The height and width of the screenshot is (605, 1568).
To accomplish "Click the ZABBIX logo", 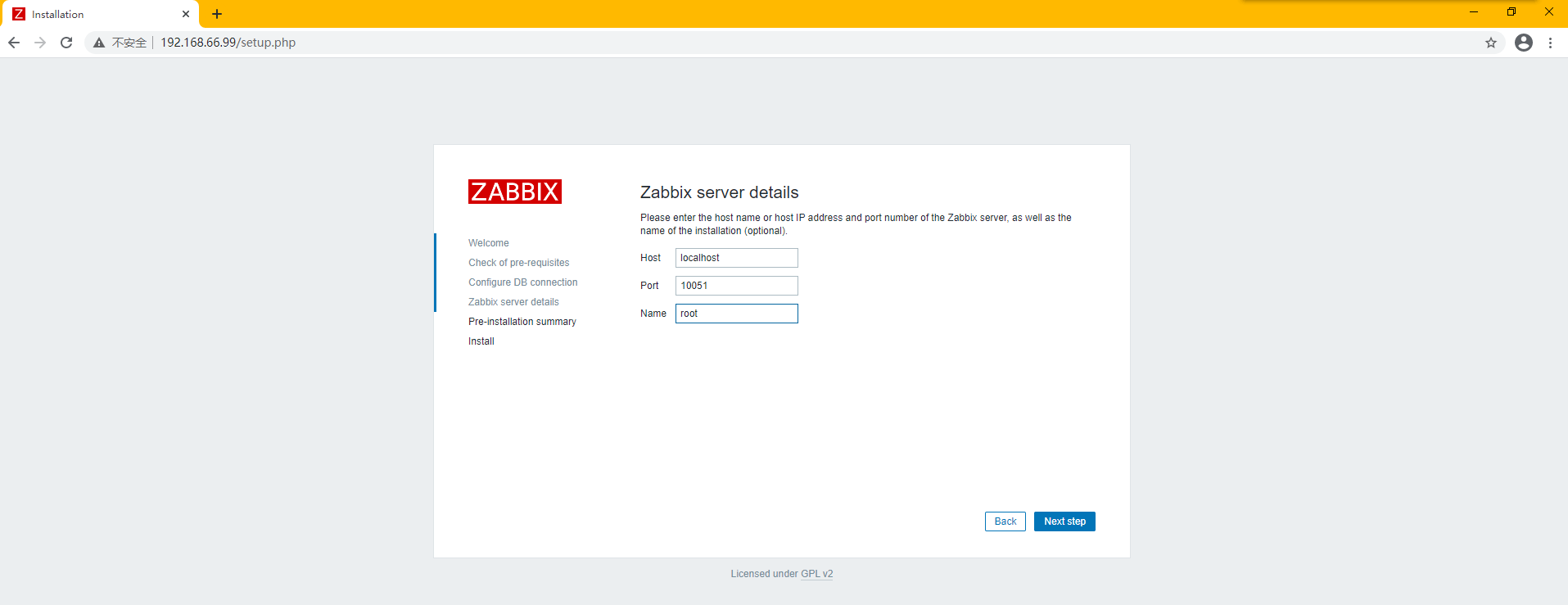I will coord(515,192).
